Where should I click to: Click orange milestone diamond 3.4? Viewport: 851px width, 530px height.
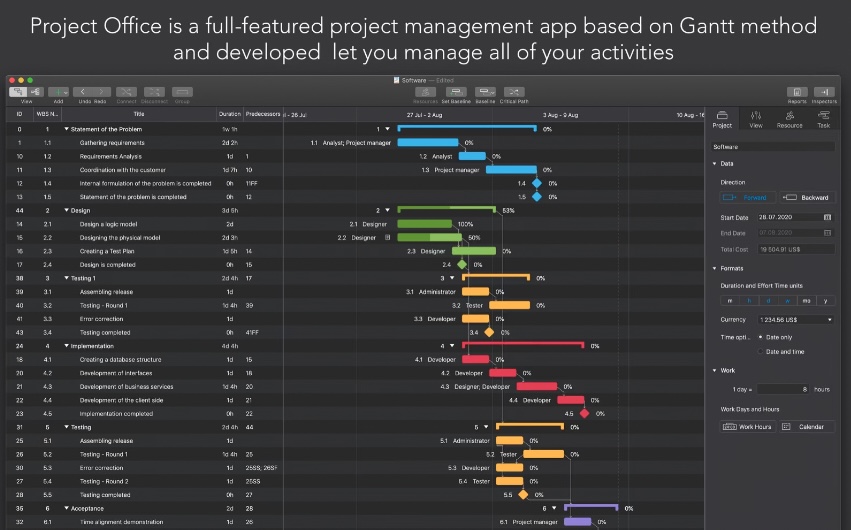click(x=489, y=332)
